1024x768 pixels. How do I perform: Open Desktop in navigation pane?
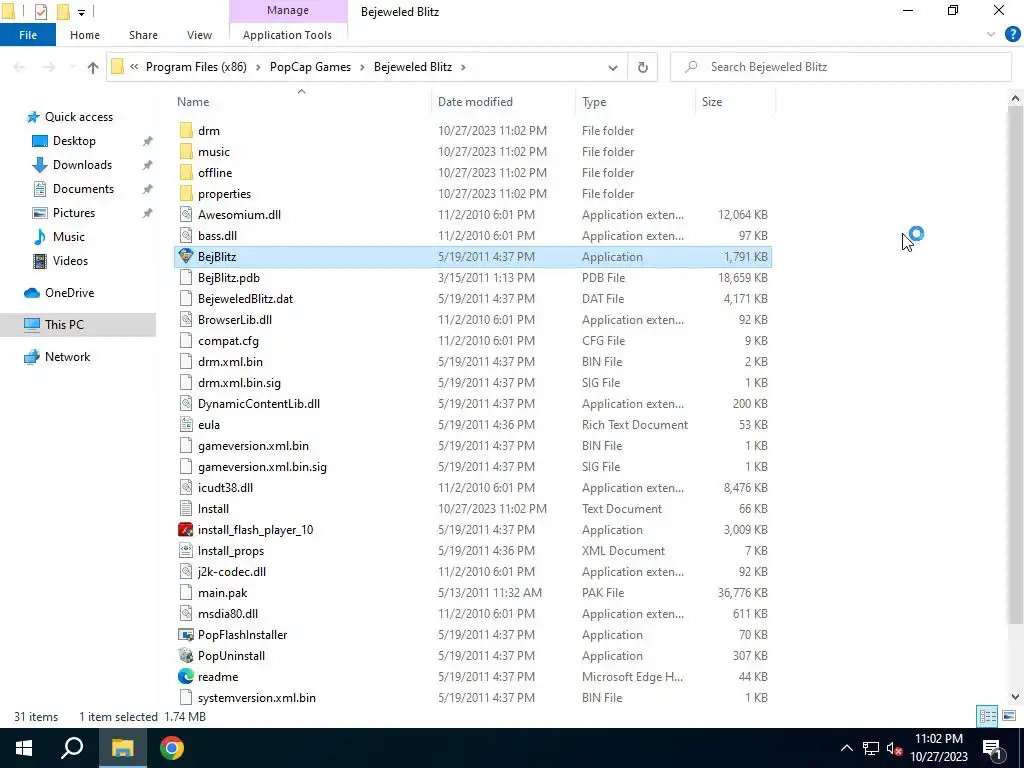[x=74, y=141]
